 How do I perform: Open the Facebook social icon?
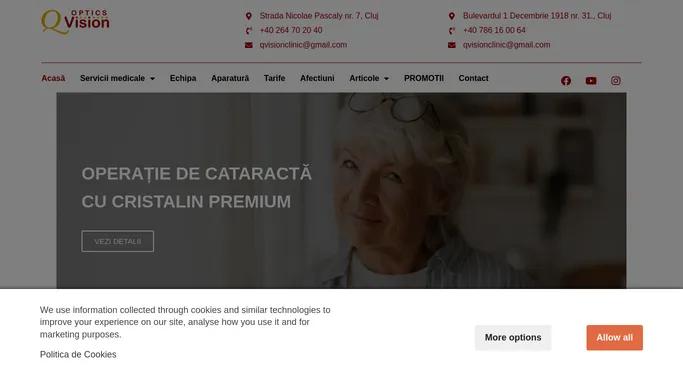click(x=566, y=81)
